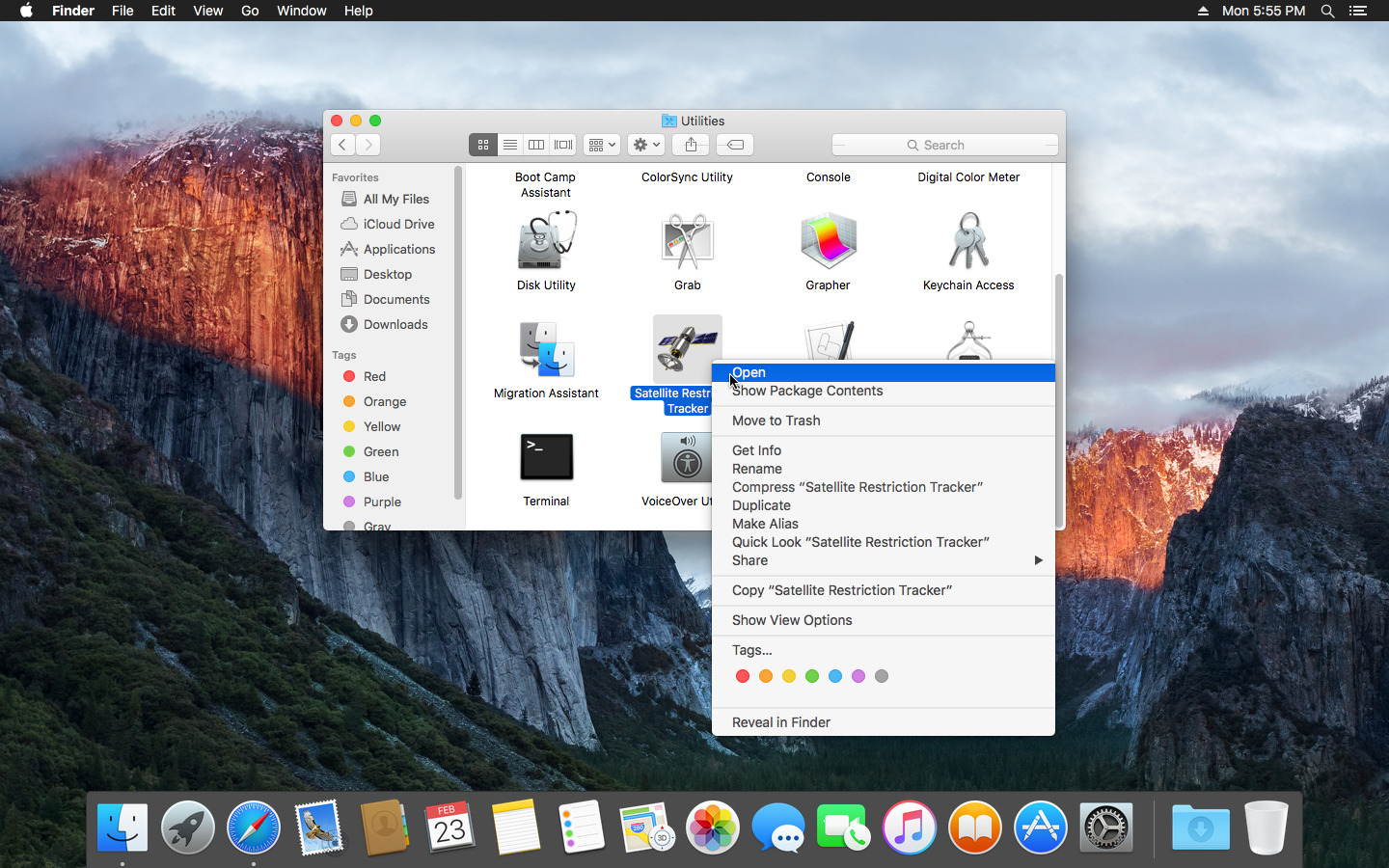Click the Terminal app icon
The height and width of the screenshot is (868, 1389).
pos(546,457)
